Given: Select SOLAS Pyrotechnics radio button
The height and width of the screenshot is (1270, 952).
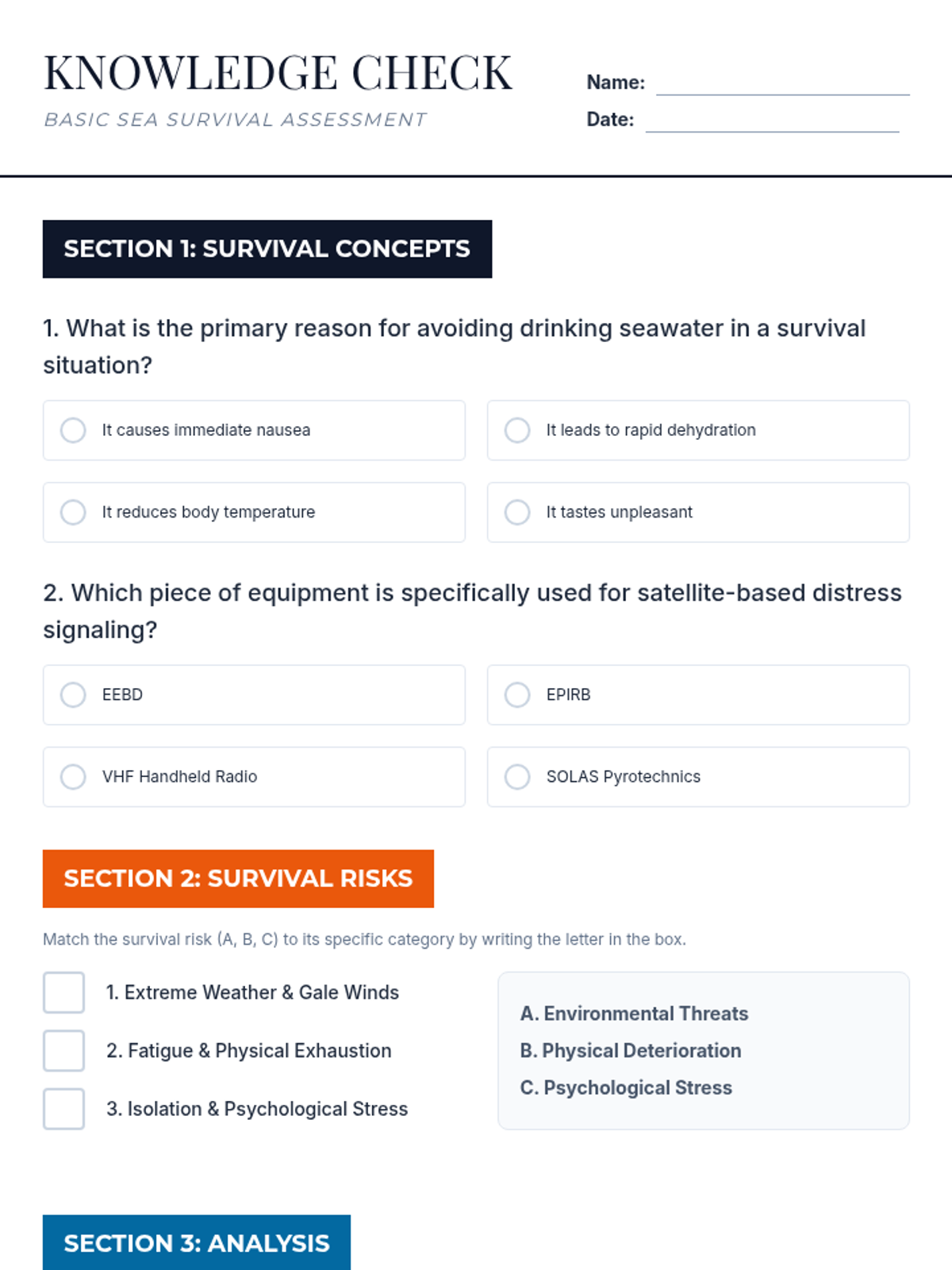Looking at the screenshot, I should click(x=517, y=776).
